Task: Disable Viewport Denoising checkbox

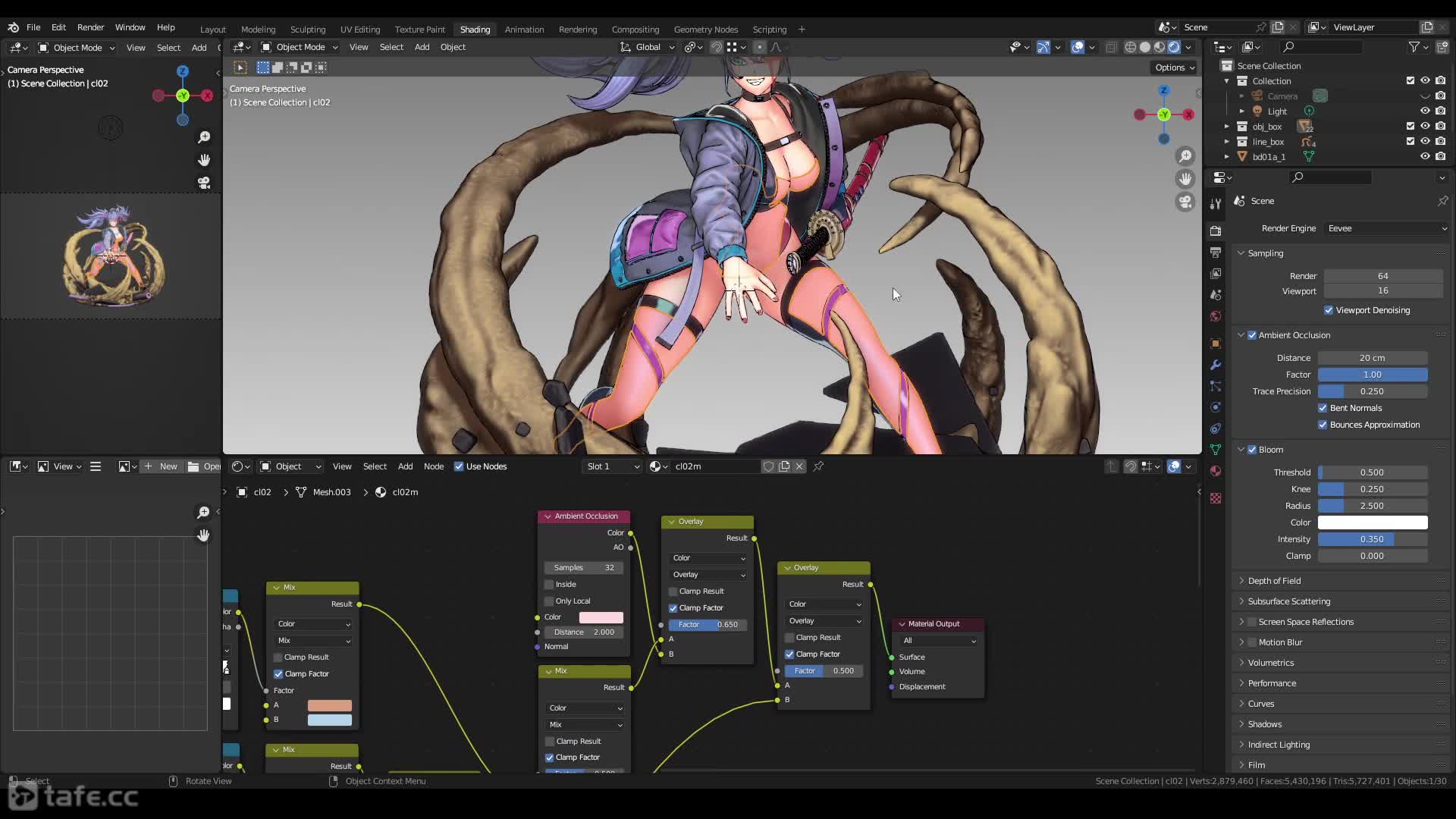Action: pos(1329,310)
